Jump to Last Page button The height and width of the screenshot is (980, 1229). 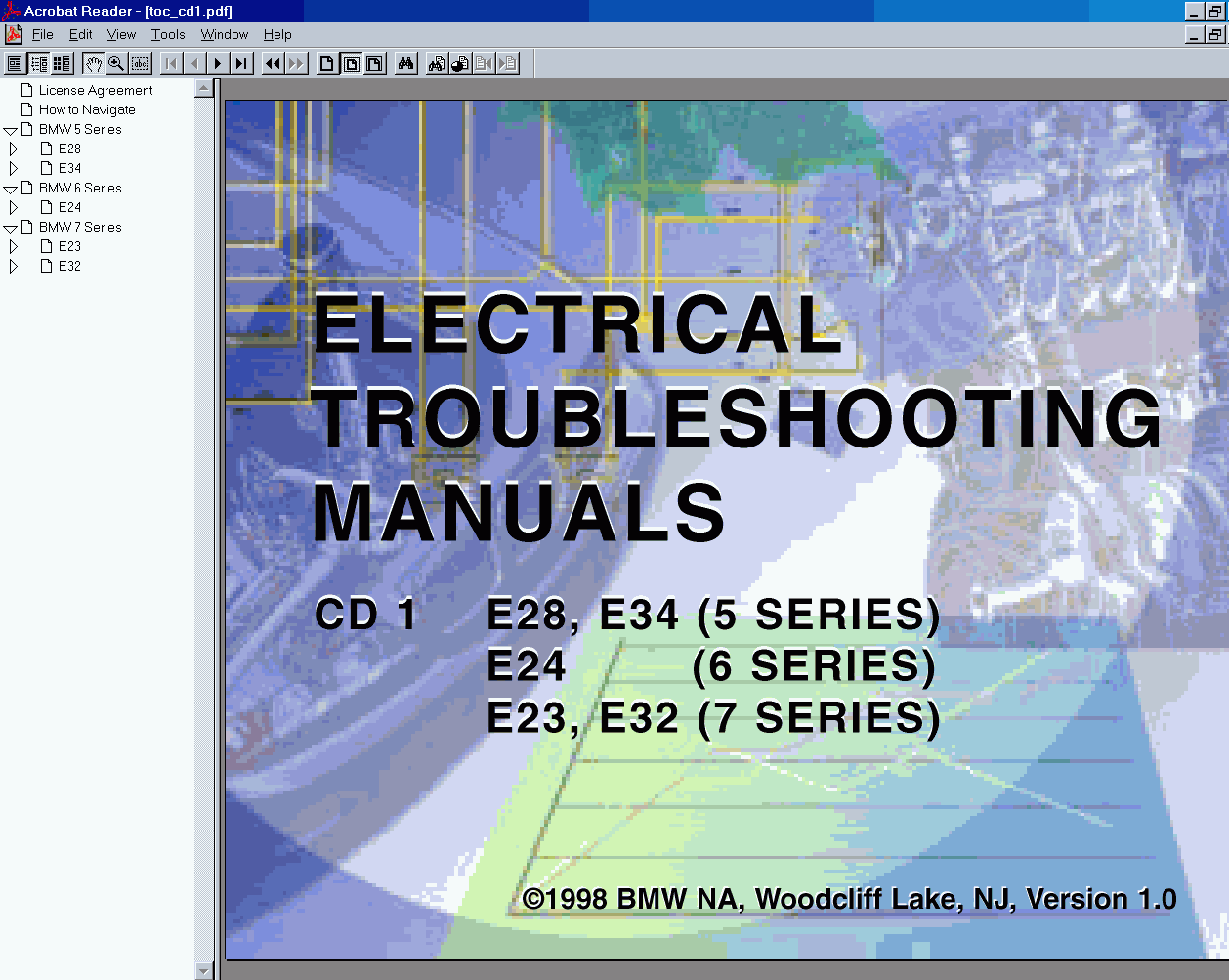[241, 64]
